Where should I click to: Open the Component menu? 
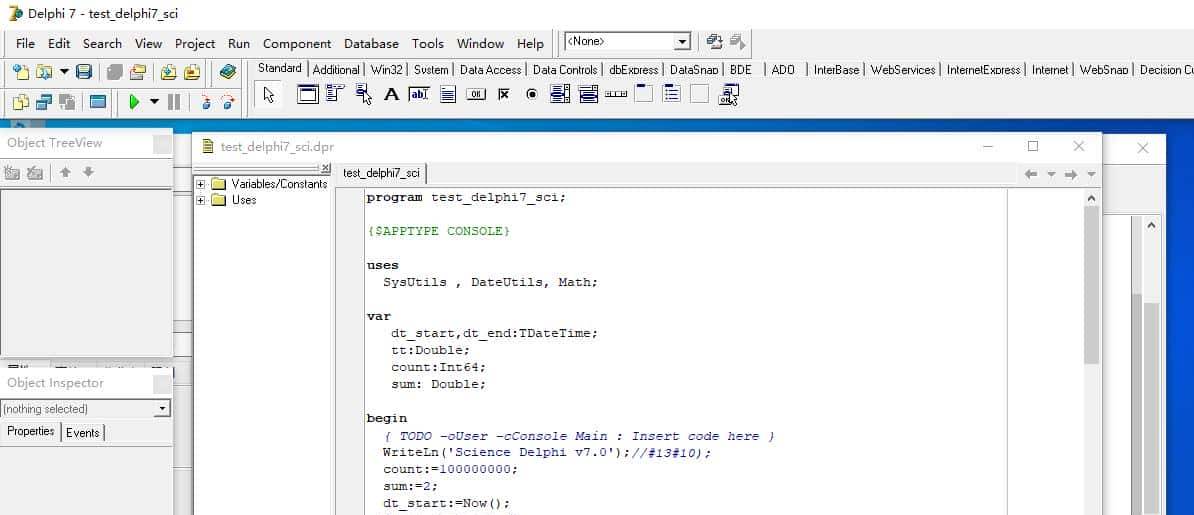click(x=297, y=43)
